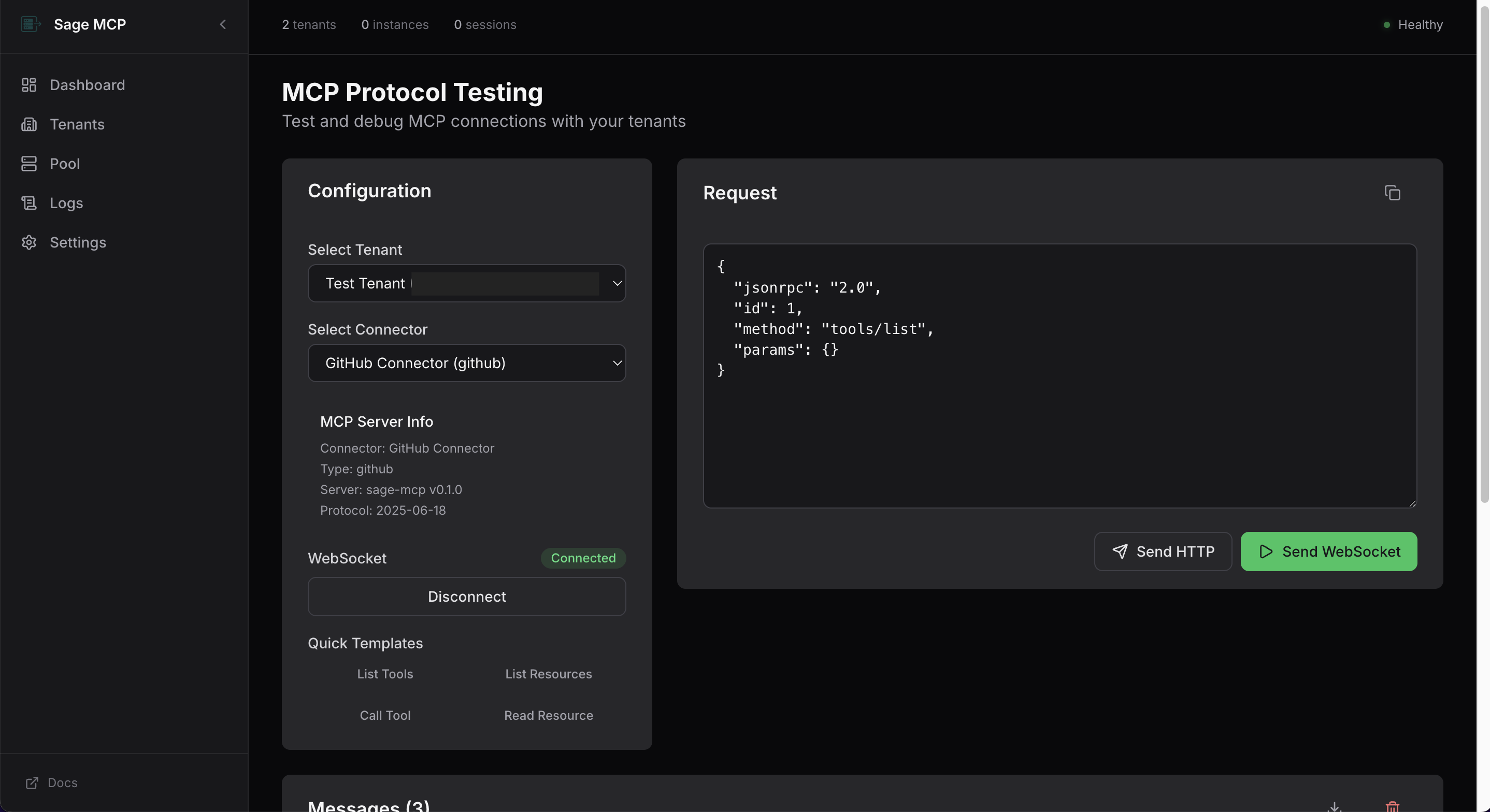This screenshot has width=1490, height=812.
Task: Click the Send WebSocket button
Action: click(1329, 552)
